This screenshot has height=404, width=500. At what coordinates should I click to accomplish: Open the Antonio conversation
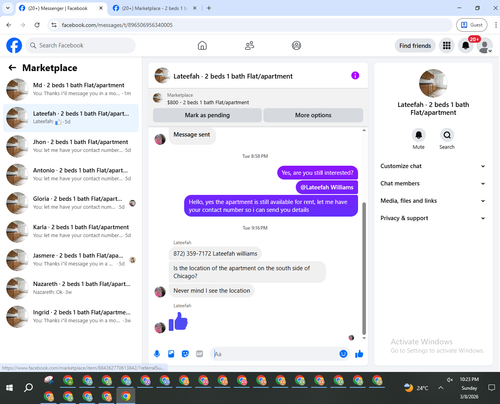71,174
